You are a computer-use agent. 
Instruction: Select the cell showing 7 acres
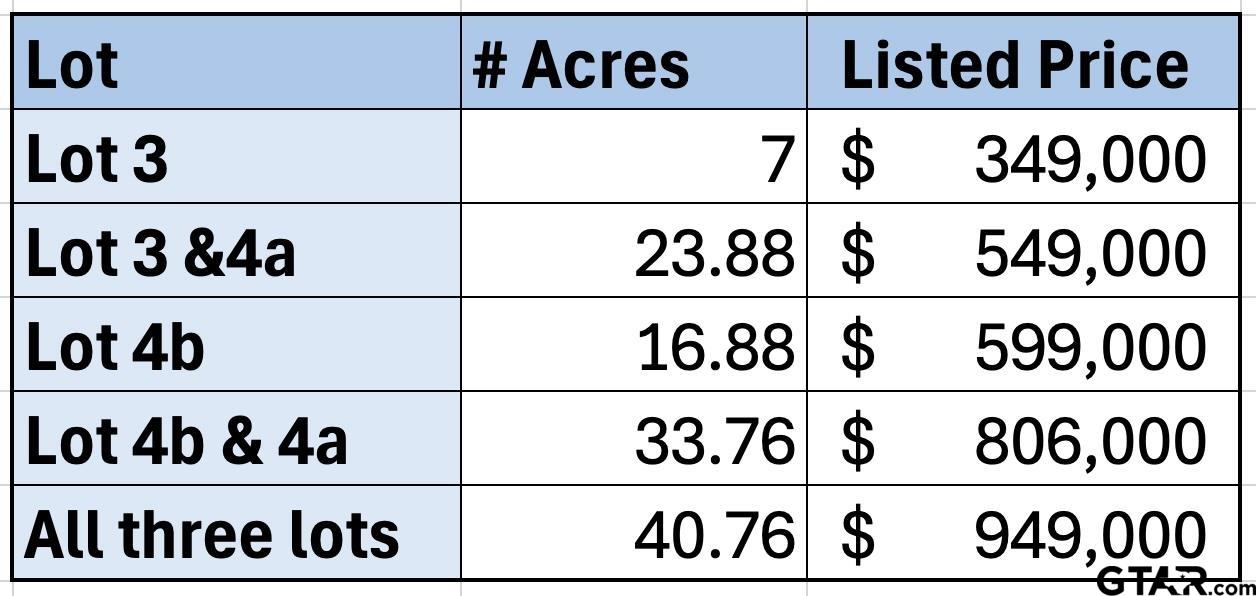634,157
